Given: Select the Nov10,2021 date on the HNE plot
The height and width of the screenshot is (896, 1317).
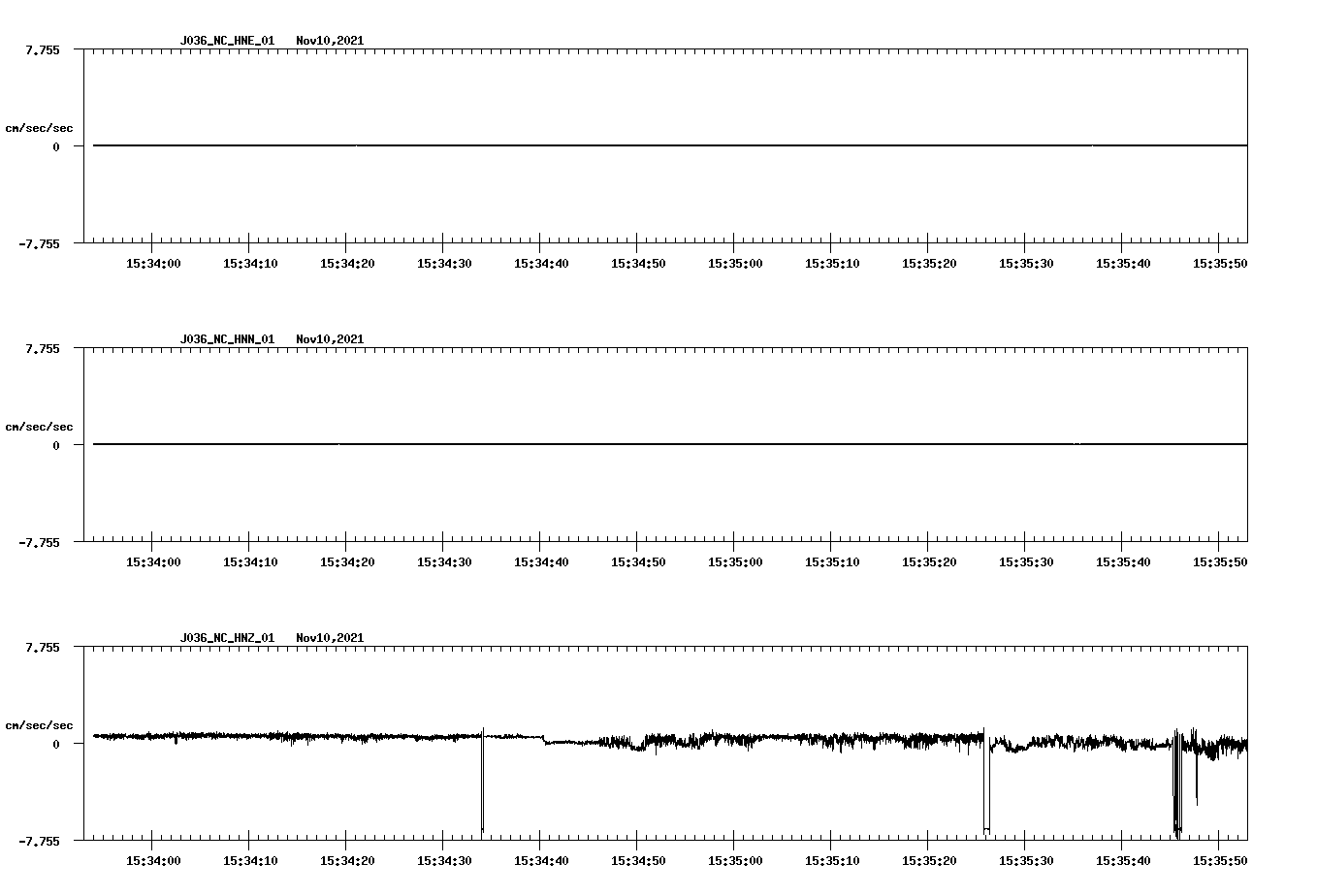Looking at the screenshot, I should 330,41.
